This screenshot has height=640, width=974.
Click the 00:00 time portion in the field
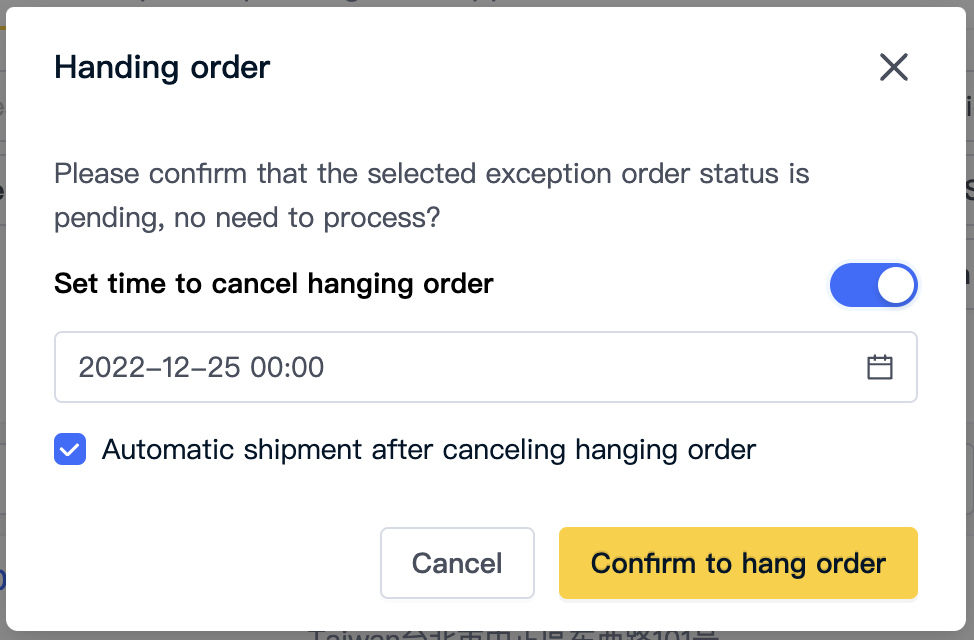tap(287, 367)
